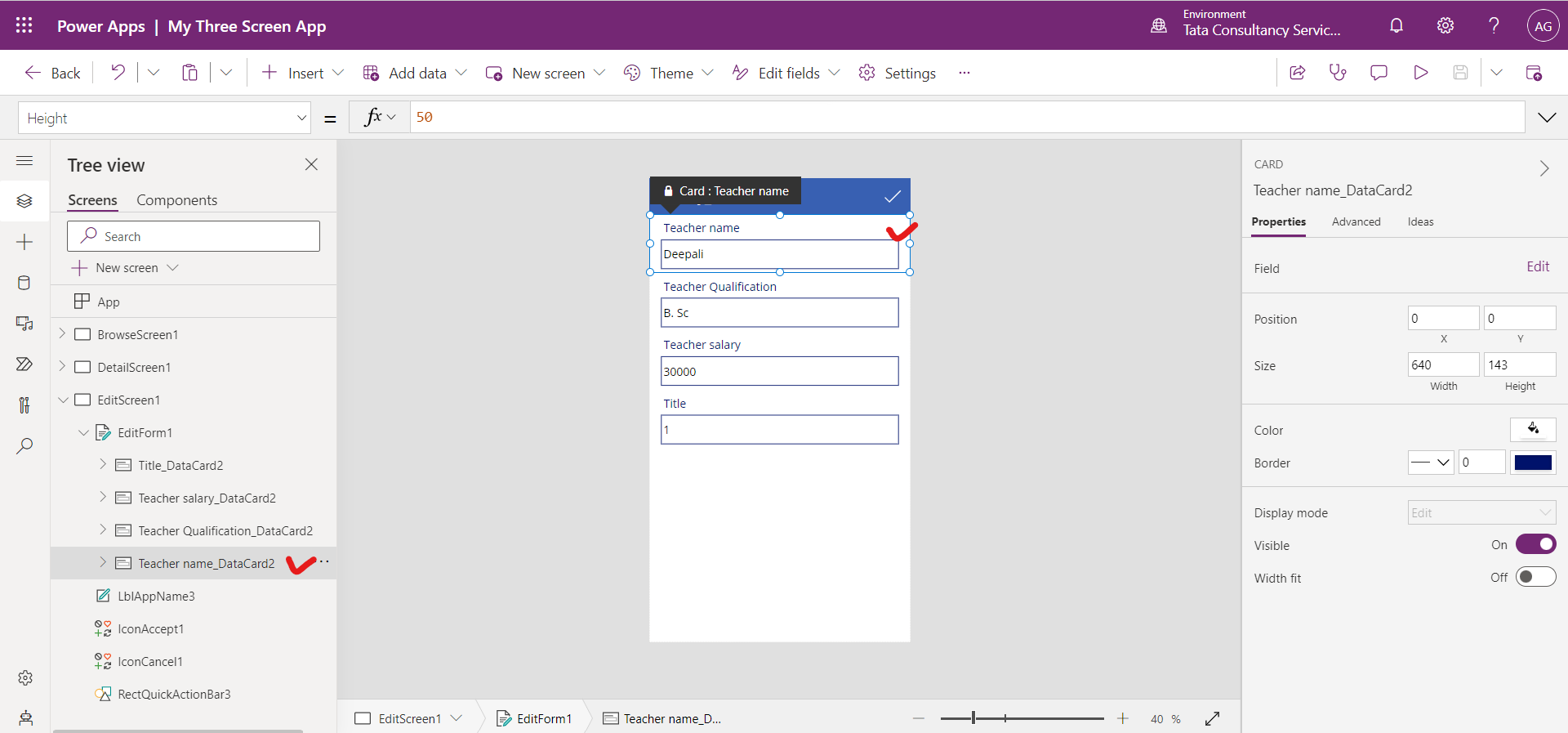Open the Advanced tab
The image size is (1568, 733).
(x=1356, y=221)
